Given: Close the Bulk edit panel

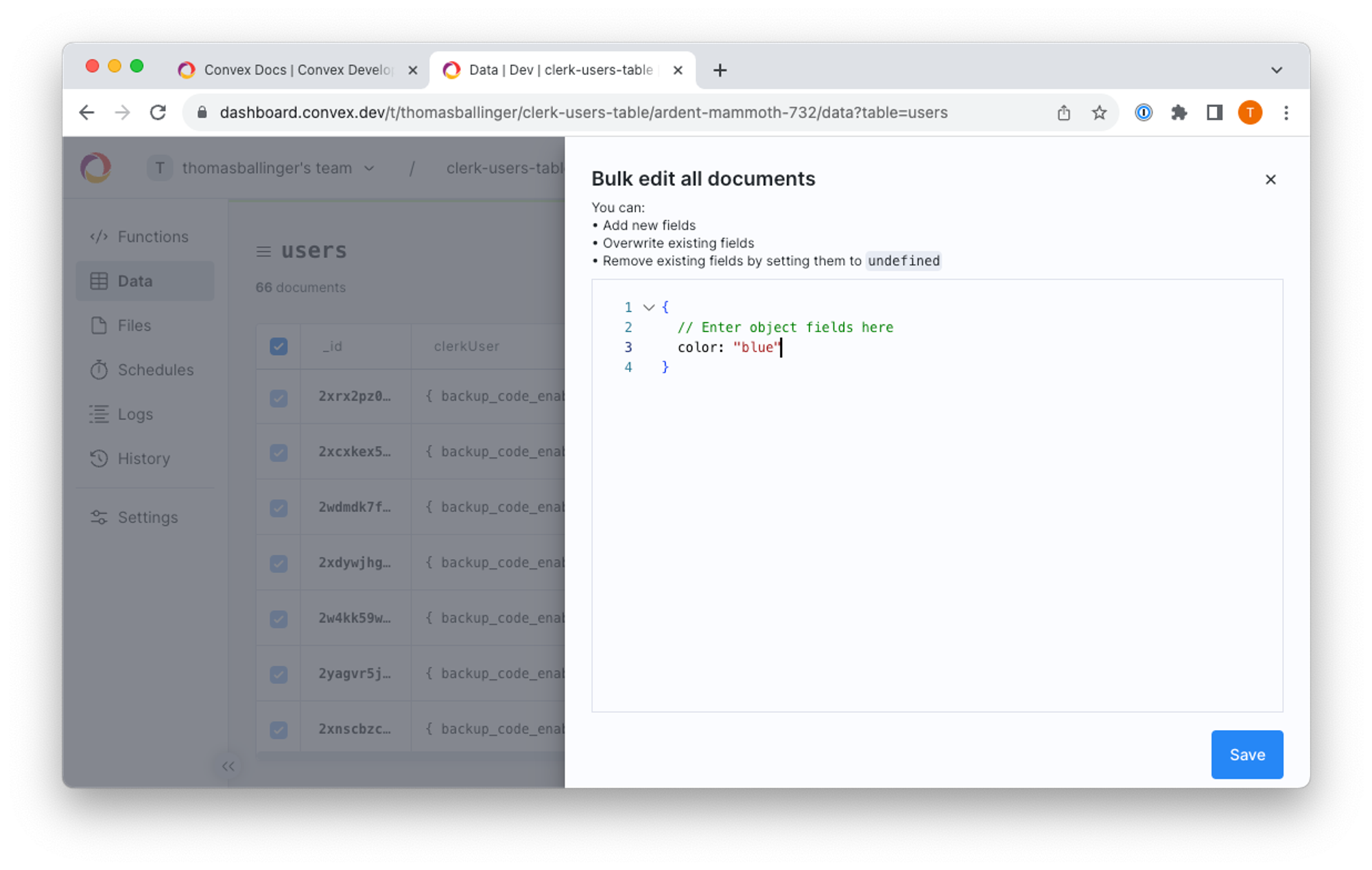Looking at the screenshot, I should 1270,180.
